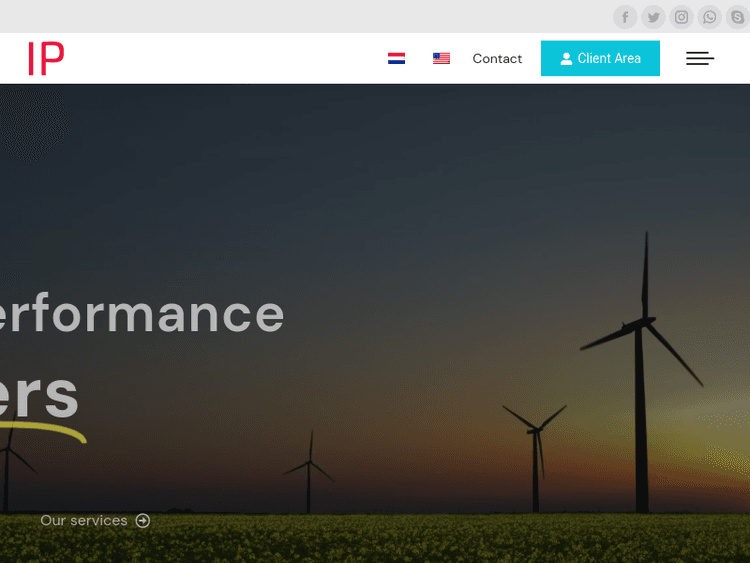Click the large wind turbine in the photo
Viewport: 750px width, 563px height.
coord(645,330)
